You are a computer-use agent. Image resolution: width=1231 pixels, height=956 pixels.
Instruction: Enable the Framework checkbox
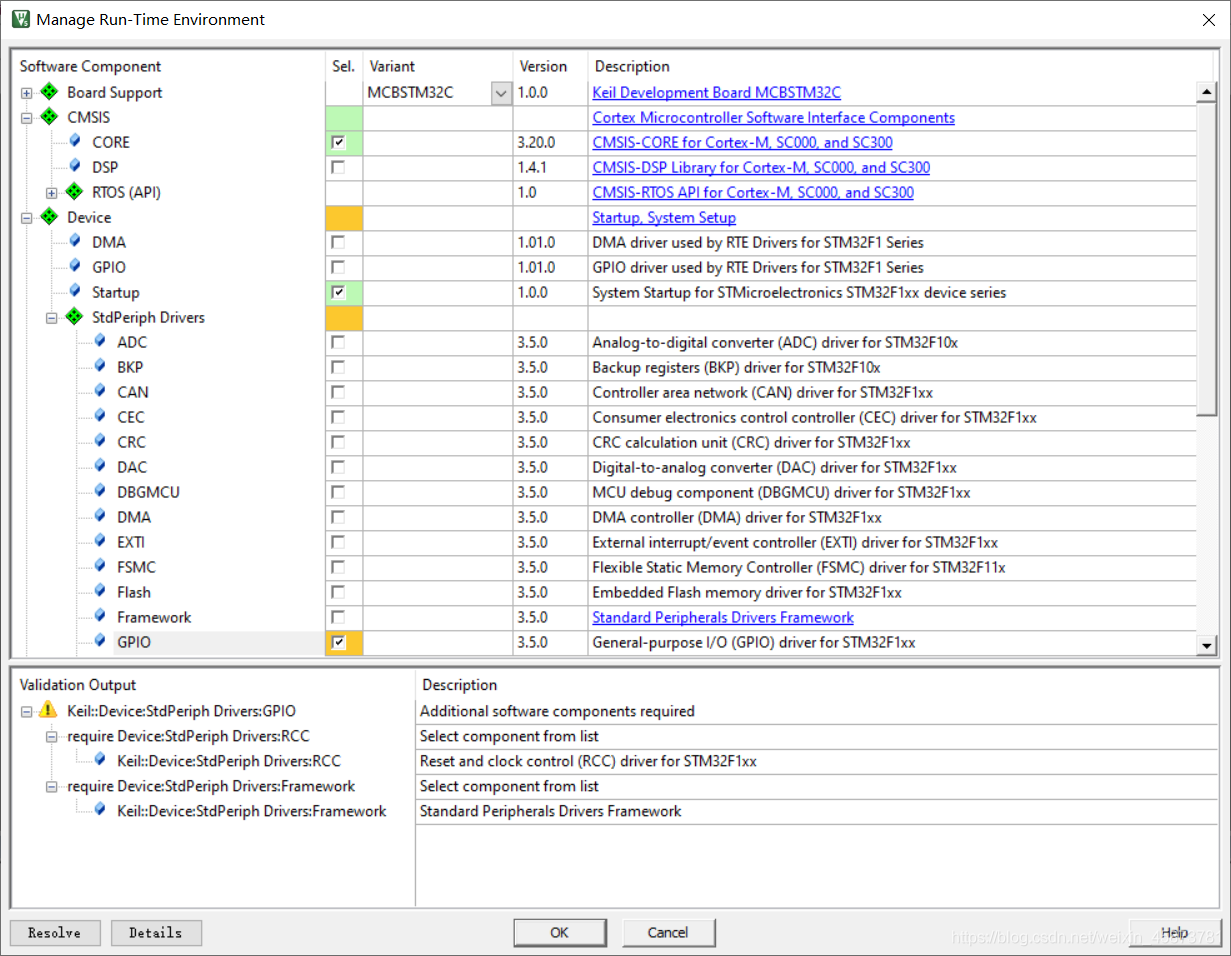(338, 617)
